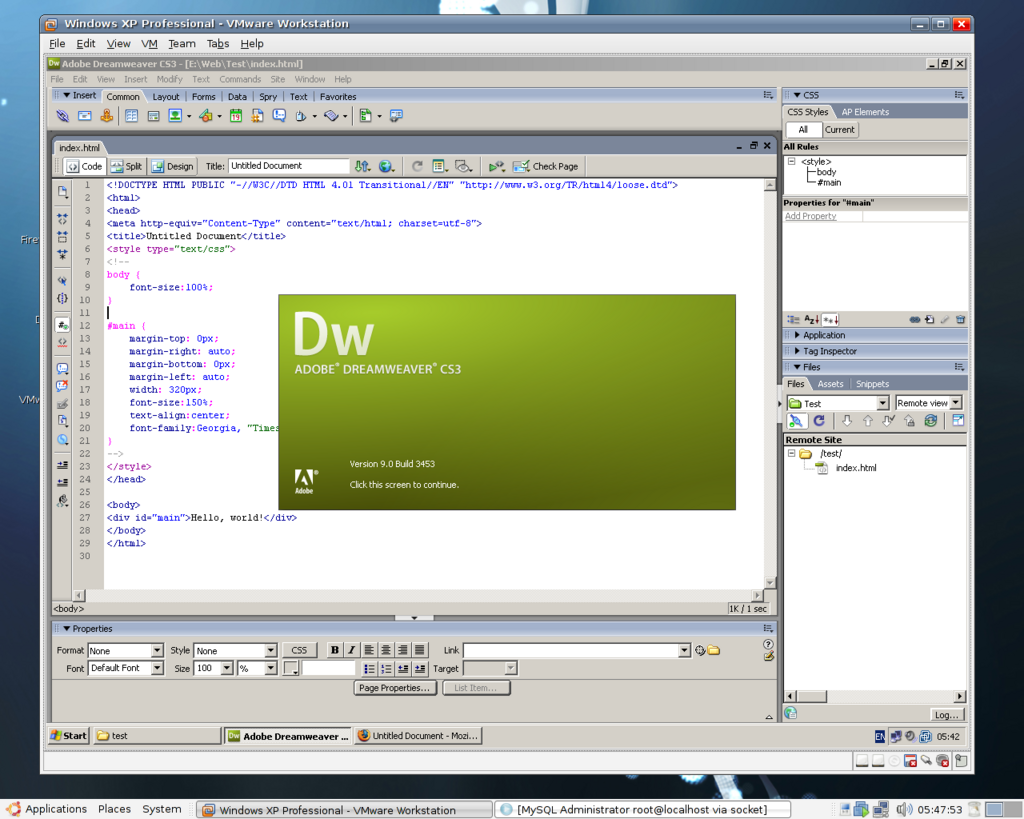Preview in browser using the globe icon

tap(385, 166)
